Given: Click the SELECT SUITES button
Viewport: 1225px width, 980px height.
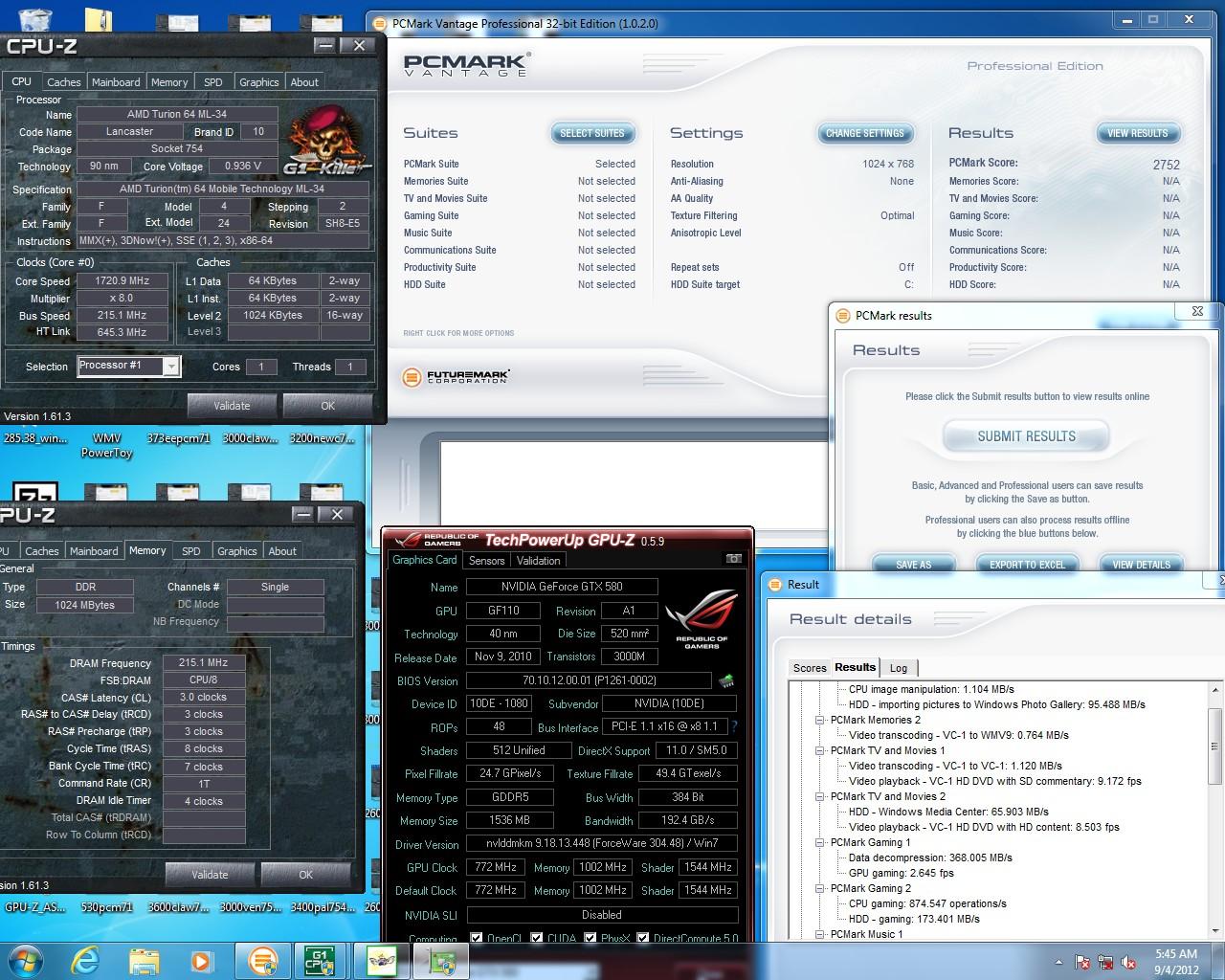Looking at the screenshot, I should point(591,133).
